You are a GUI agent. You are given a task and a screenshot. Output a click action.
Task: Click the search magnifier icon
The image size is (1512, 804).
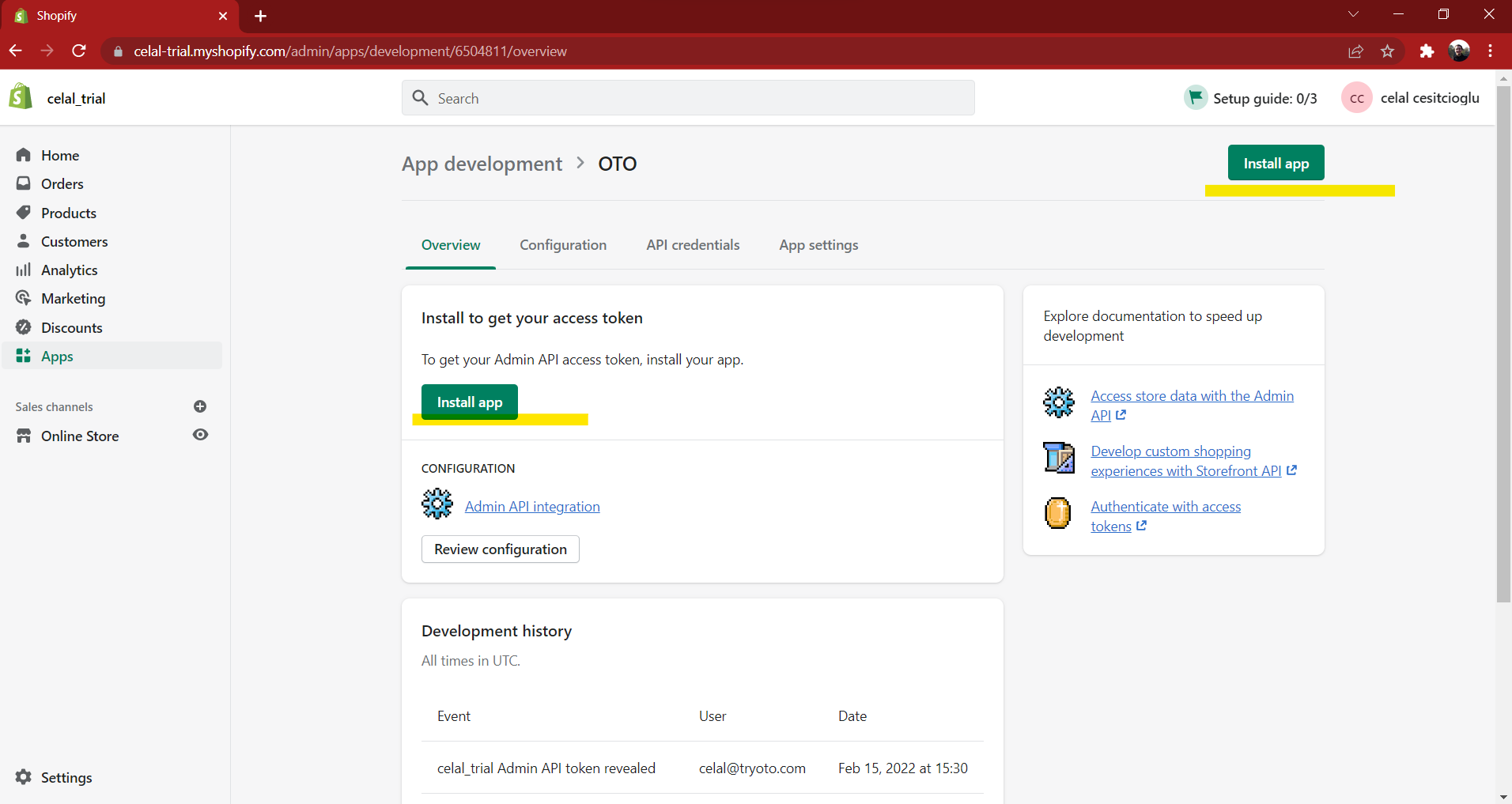(x=420, y=98)
